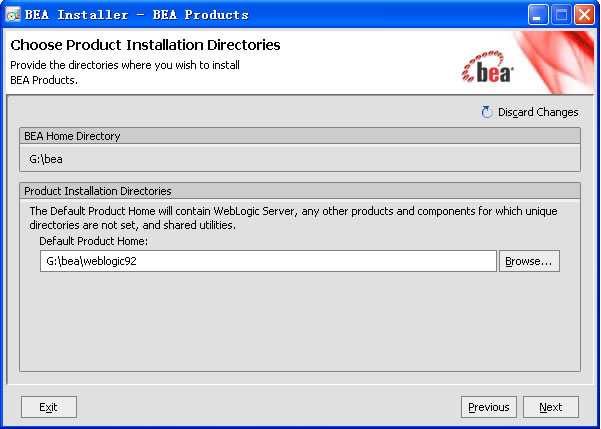Open the Browse... folder chooser
Viewport: 601px width, 429px height.
pyautogui.click(x=529, y=261)
